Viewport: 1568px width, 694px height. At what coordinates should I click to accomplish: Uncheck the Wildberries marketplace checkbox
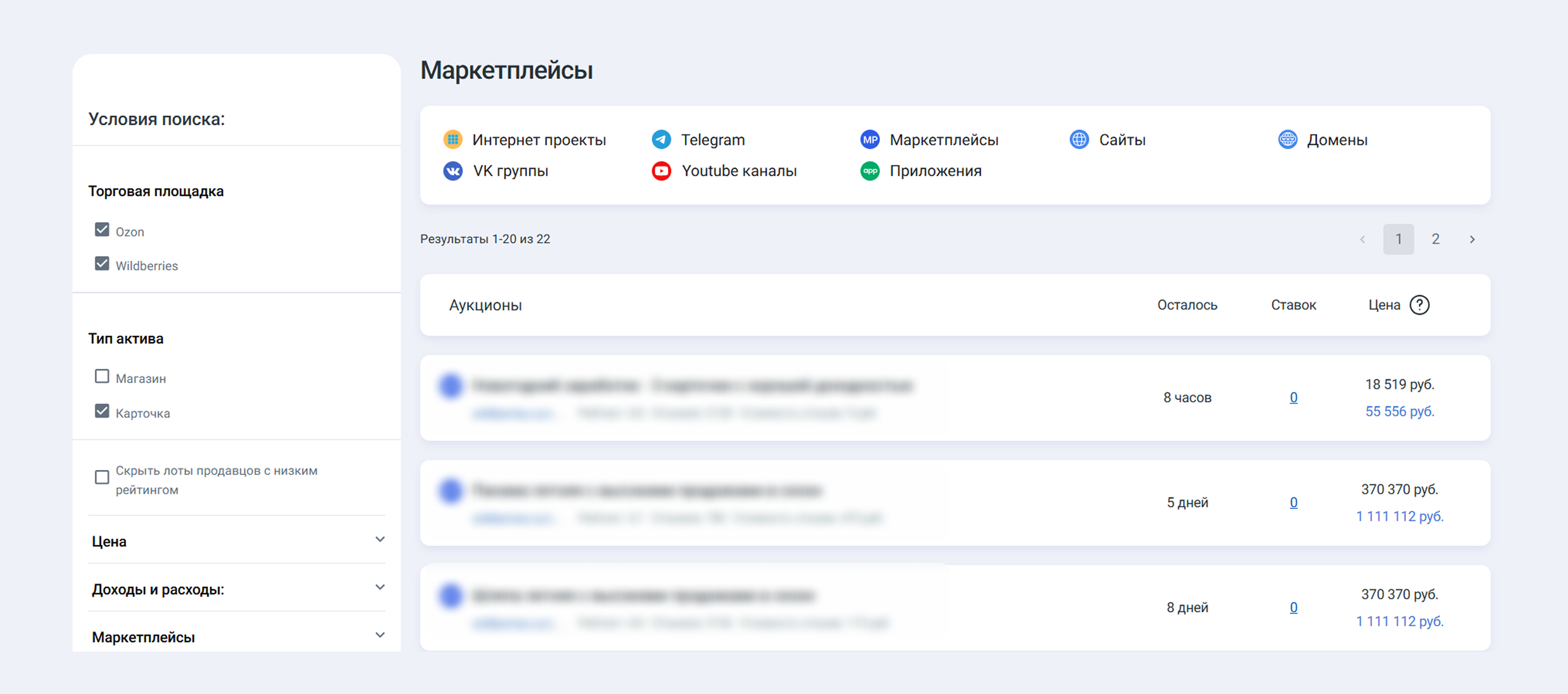click(102, 264)
